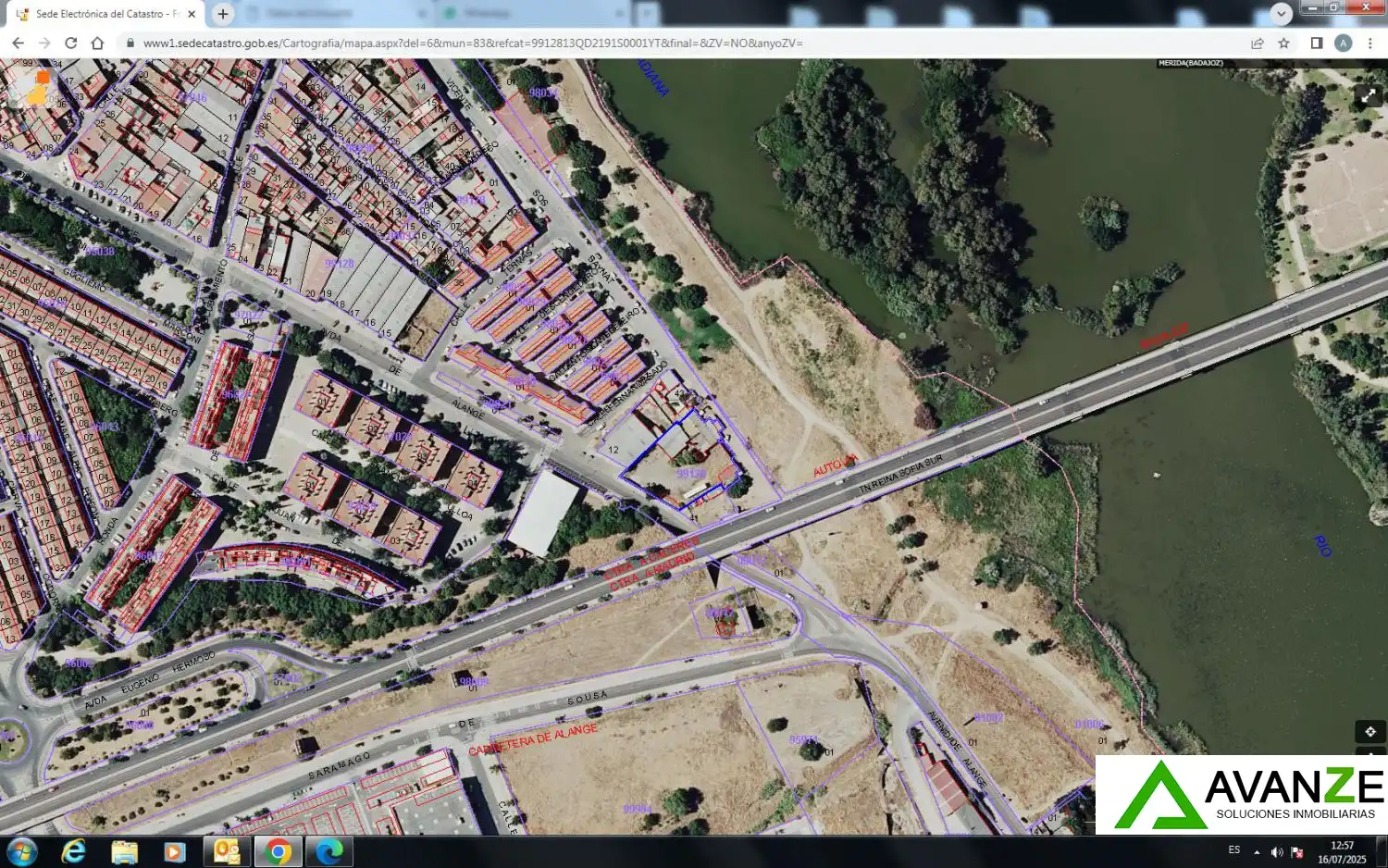This screenshot has width=1388, height=868.
Task: Expand the map to fullscreen
Action: [x=1369, y=96]
